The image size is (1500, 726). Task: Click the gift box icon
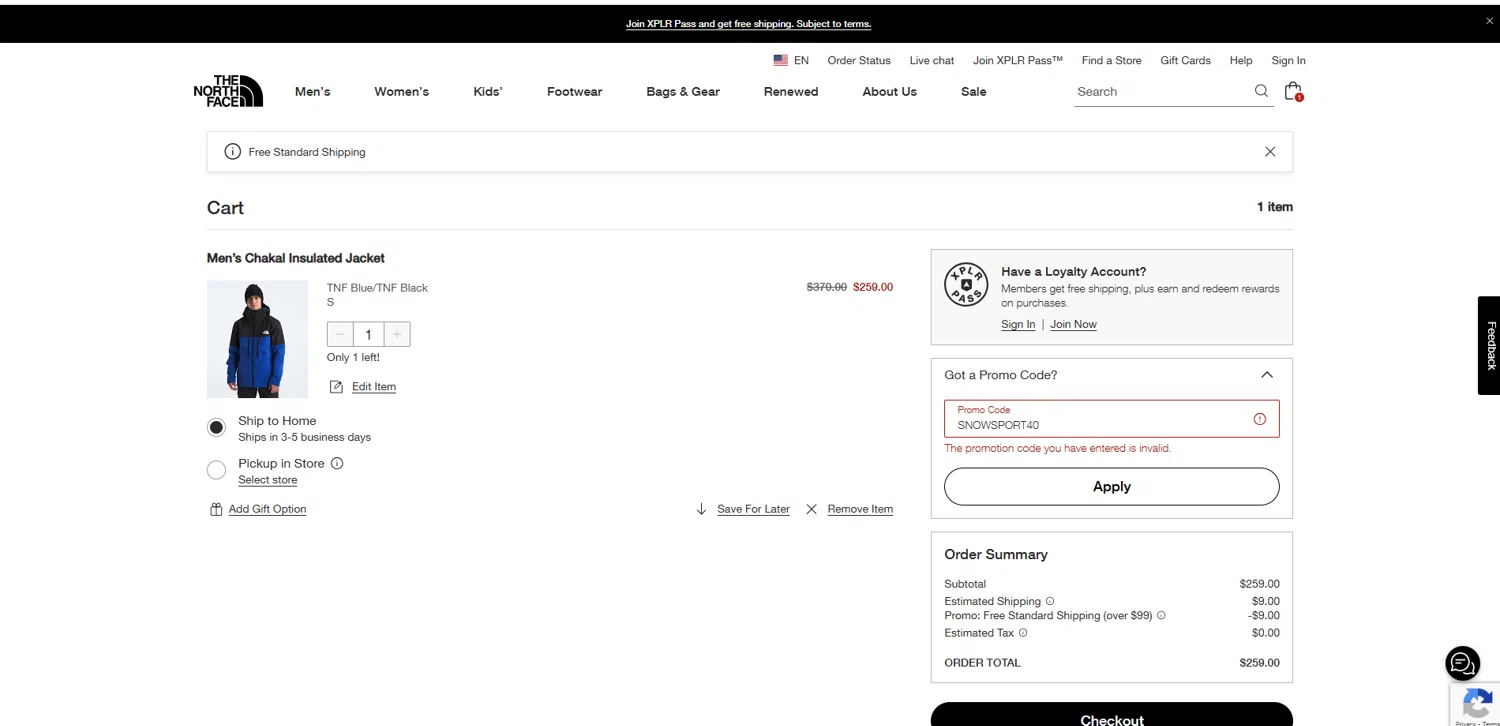click(x=215, y=509)
